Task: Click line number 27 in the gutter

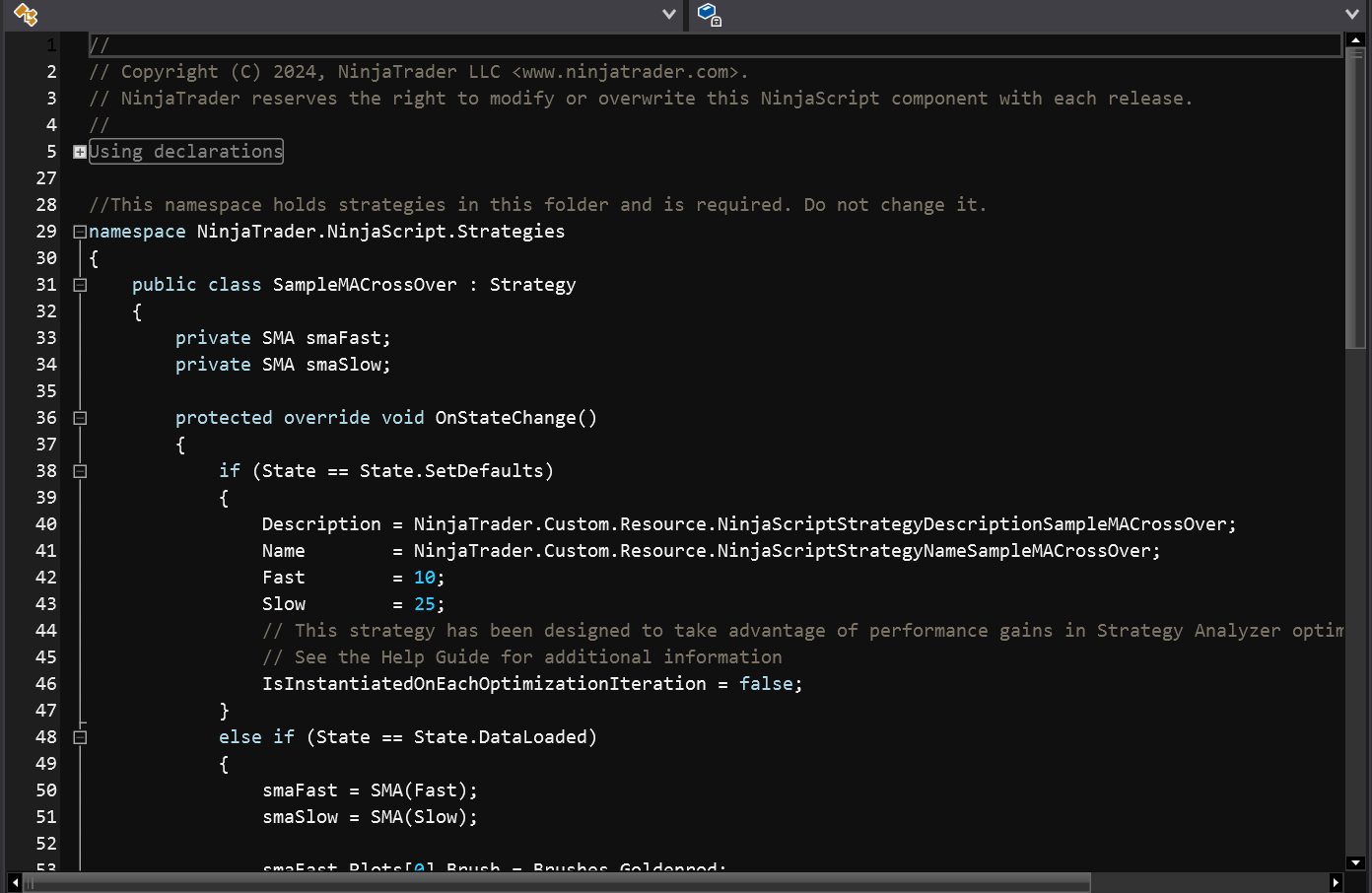Action: (46, 178)
